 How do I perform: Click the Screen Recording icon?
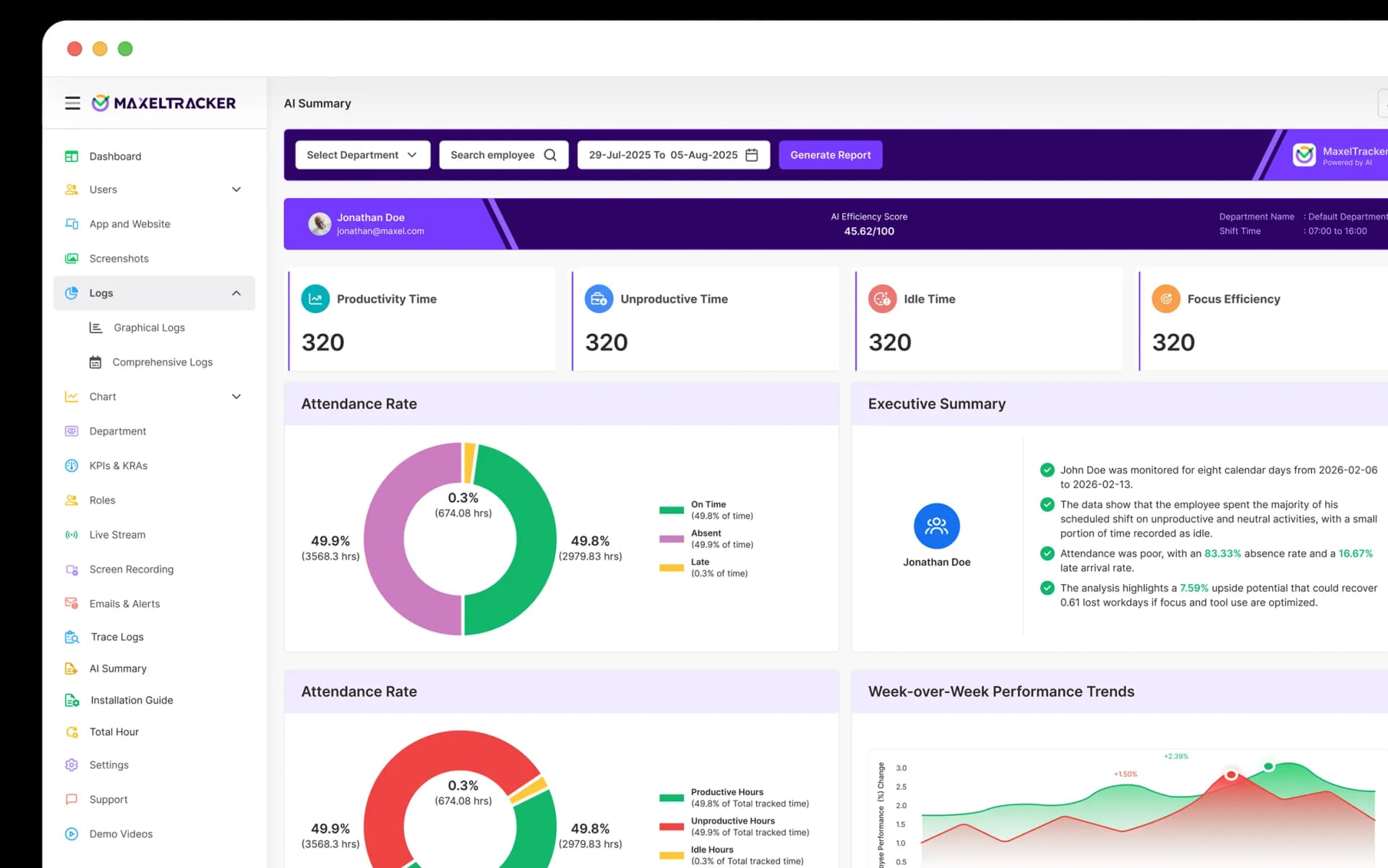72,570
